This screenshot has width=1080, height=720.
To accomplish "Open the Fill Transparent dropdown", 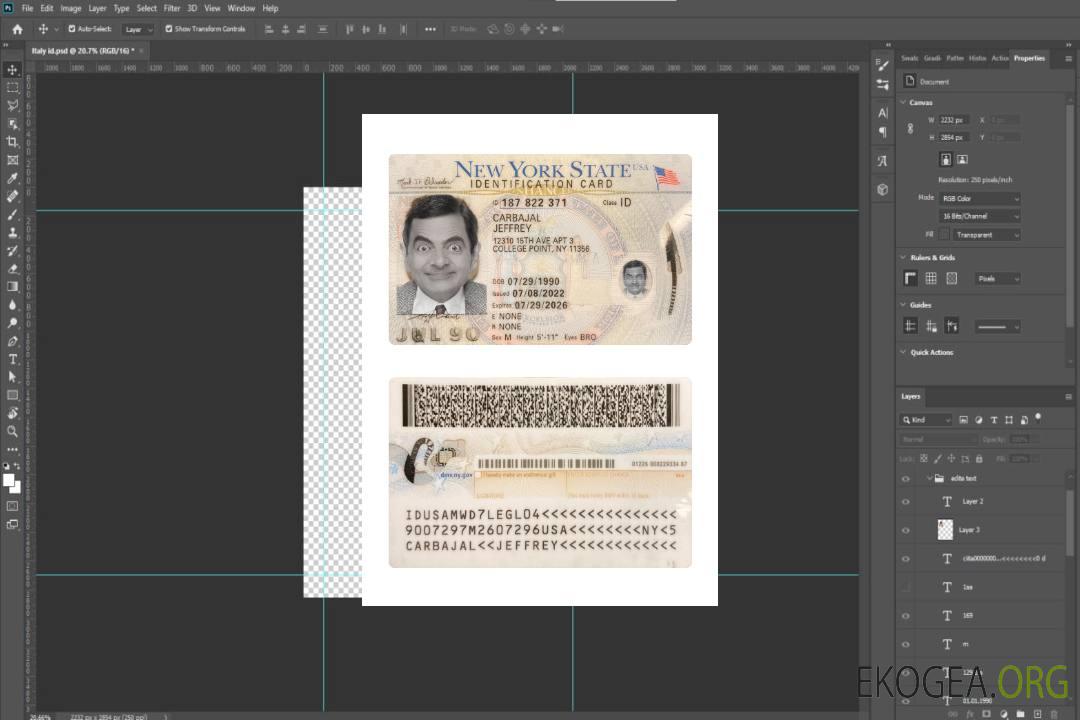I will (x=987, y=235).
